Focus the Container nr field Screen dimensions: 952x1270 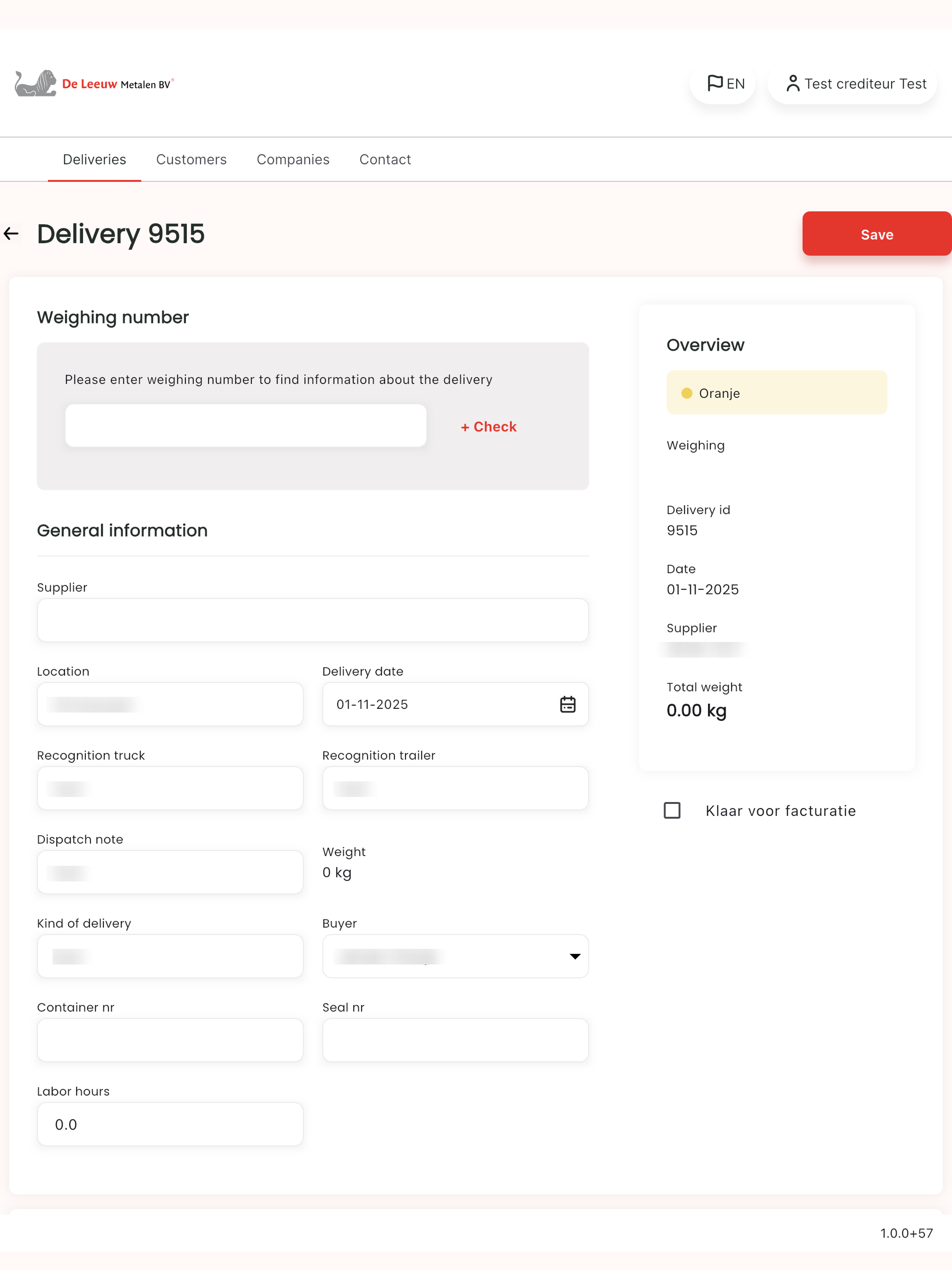pyautogui.click(x=171, y=1040)
